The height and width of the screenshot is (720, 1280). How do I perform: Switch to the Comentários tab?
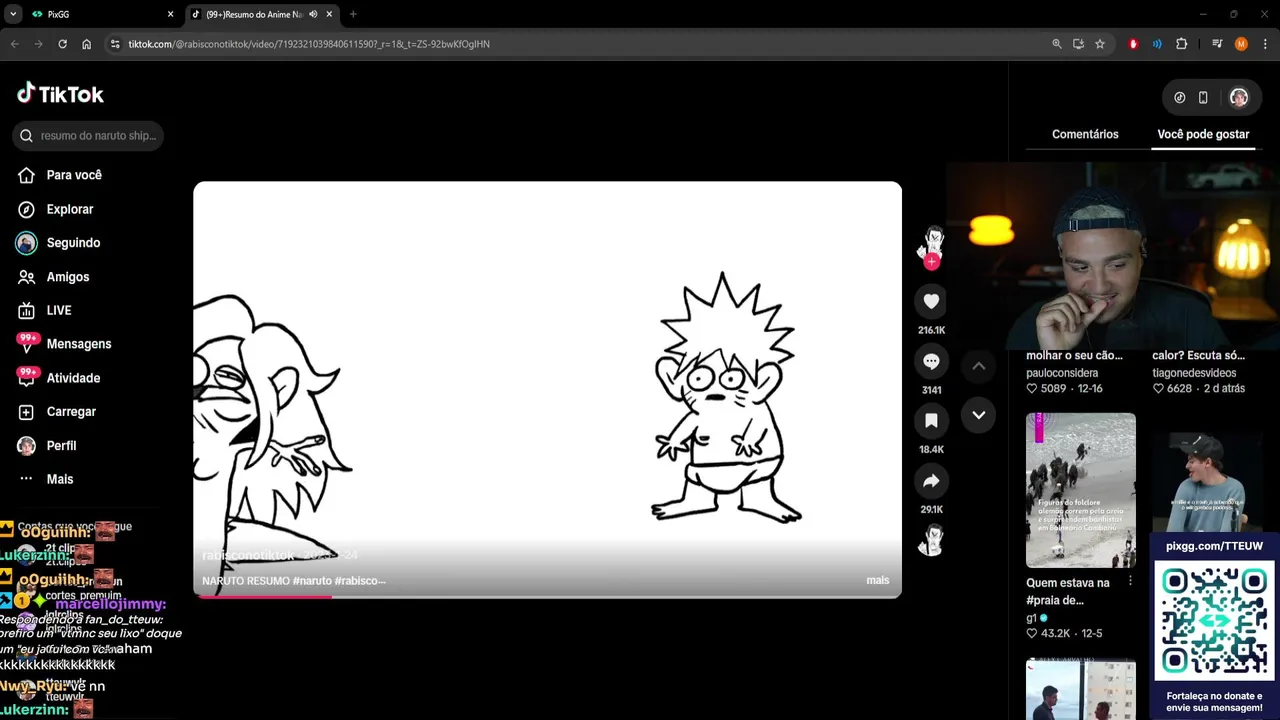point(1085,134)
